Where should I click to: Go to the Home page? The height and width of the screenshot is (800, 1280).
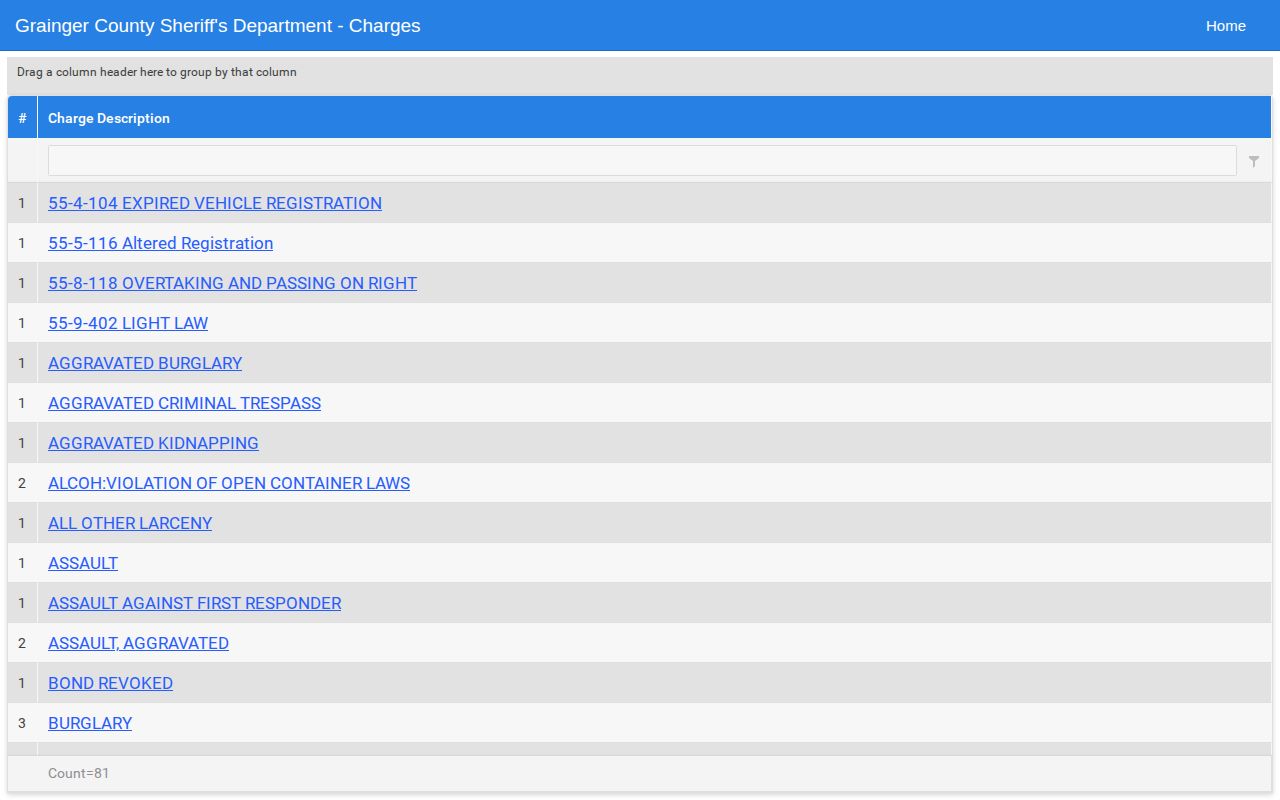point(1225,26)
